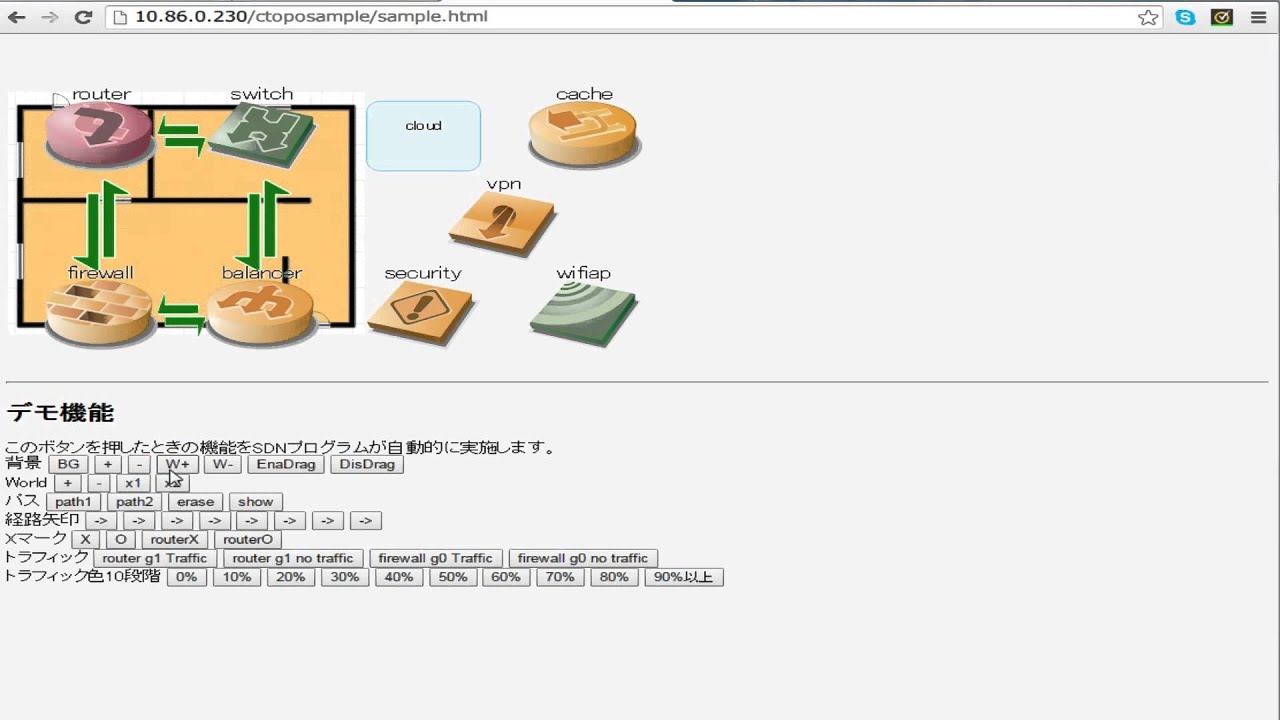
Task: Click the O button in the Xマーク row
Action: pyautogui.click(x=120, y=540)
